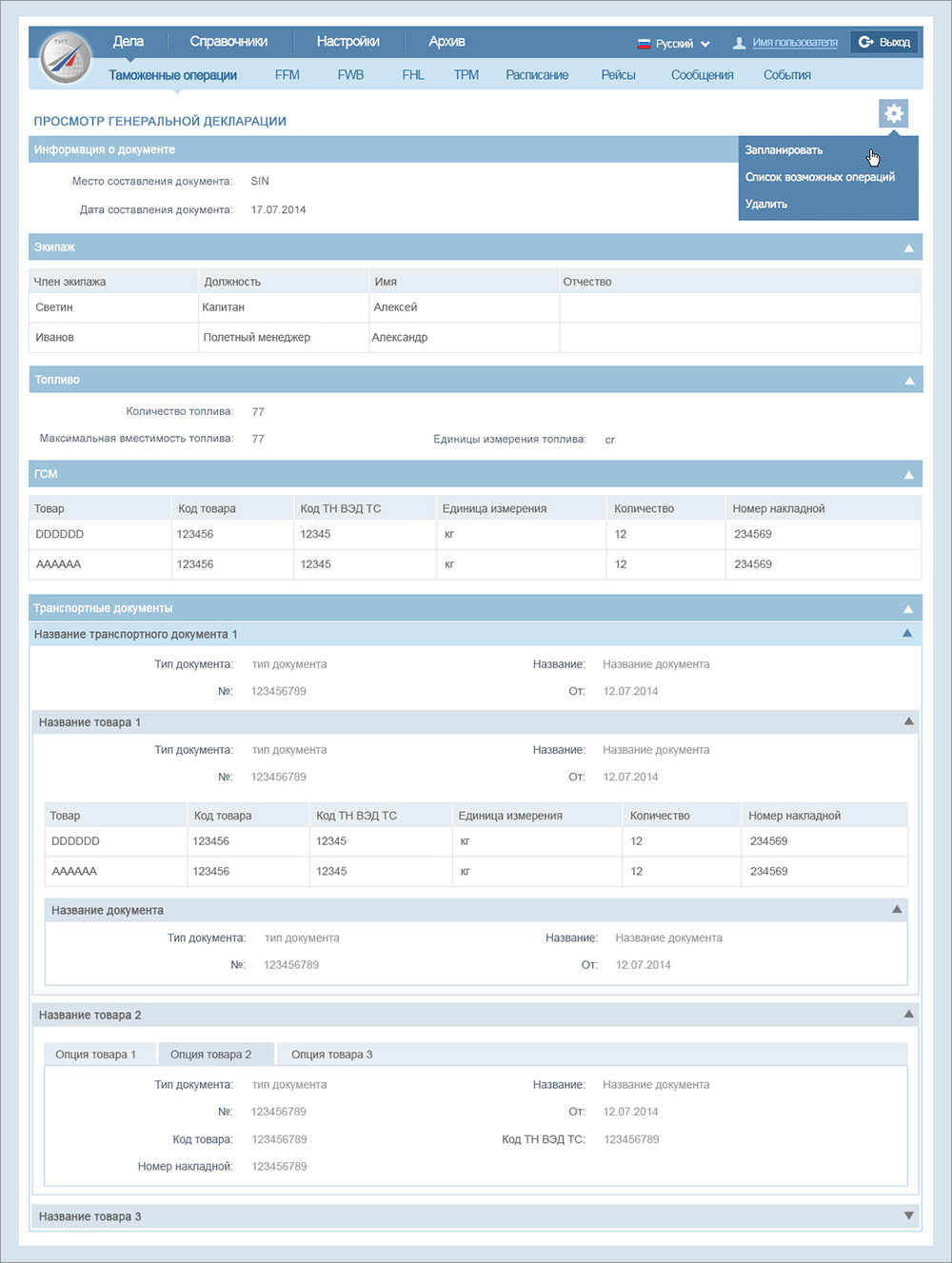The width and height of the screenshot is (952, 1263).
Task: Click the SIN document place value
Action: pyautogui.click(x=260, y=181)
